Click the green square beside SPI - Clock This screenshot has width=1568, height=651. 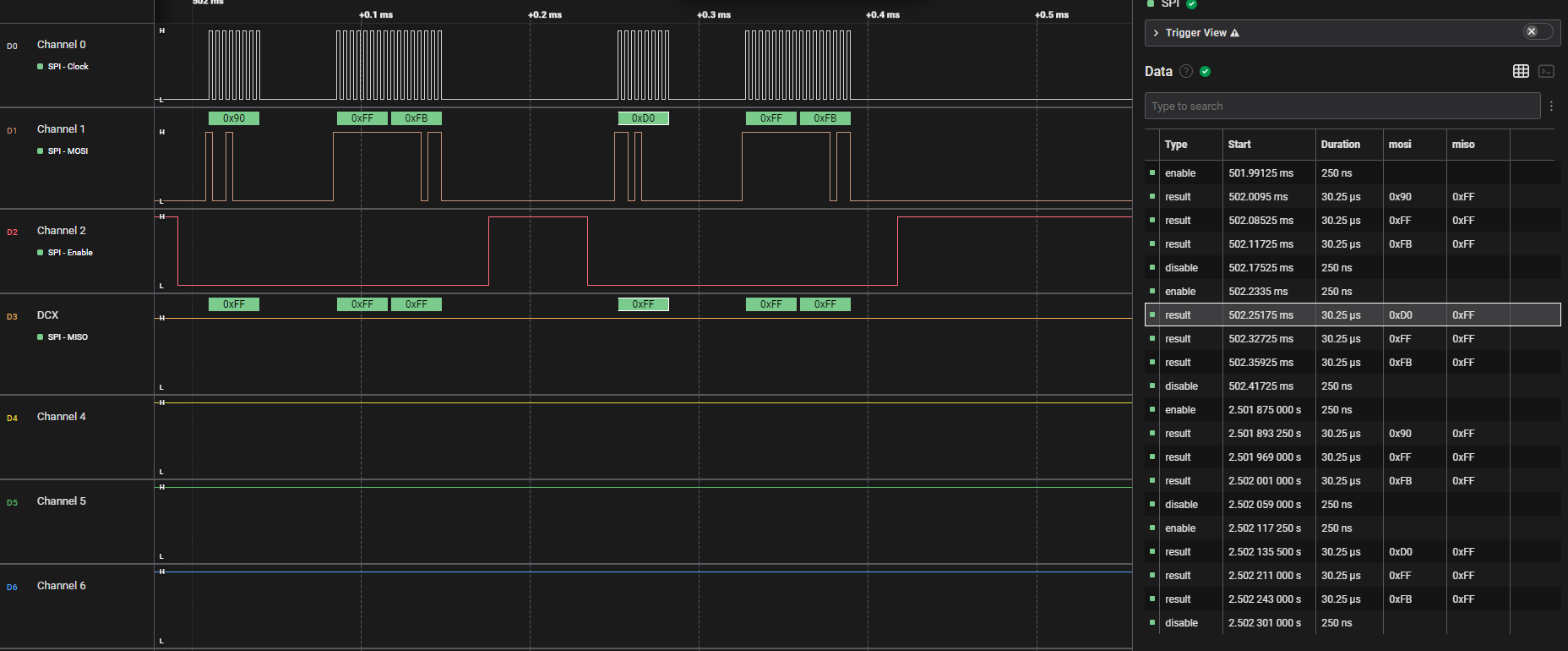(40, 66)
